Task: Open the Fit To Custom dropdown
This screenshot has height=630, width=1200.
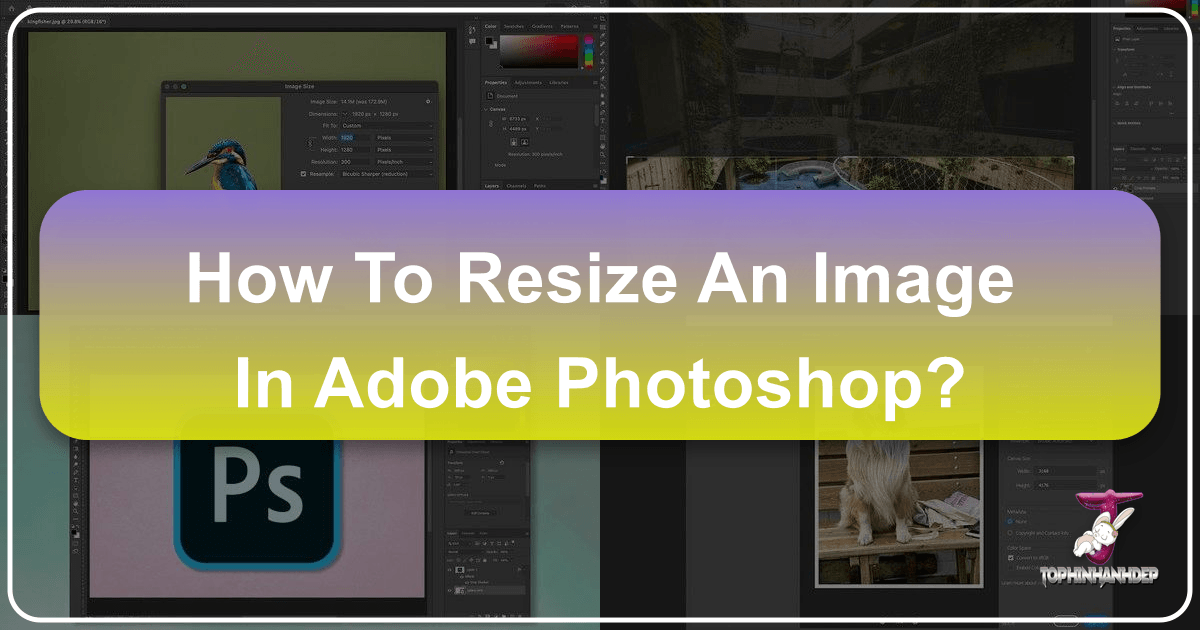Action: coord(388,125)
